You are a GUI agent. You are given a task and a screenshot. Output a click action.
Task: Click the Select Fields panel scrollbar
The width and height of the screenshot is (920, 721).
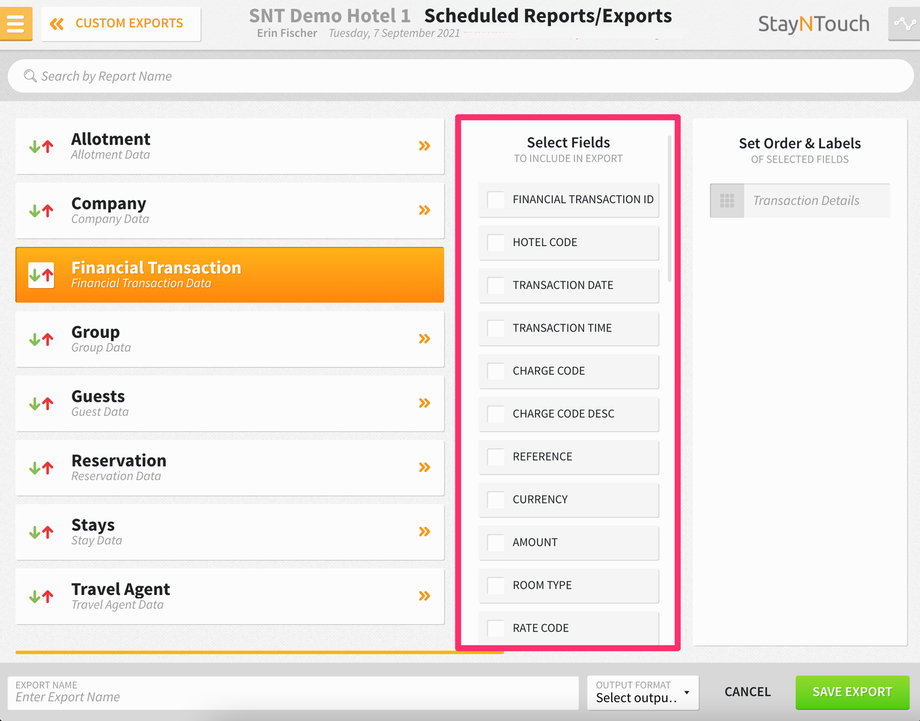point(669,209)
